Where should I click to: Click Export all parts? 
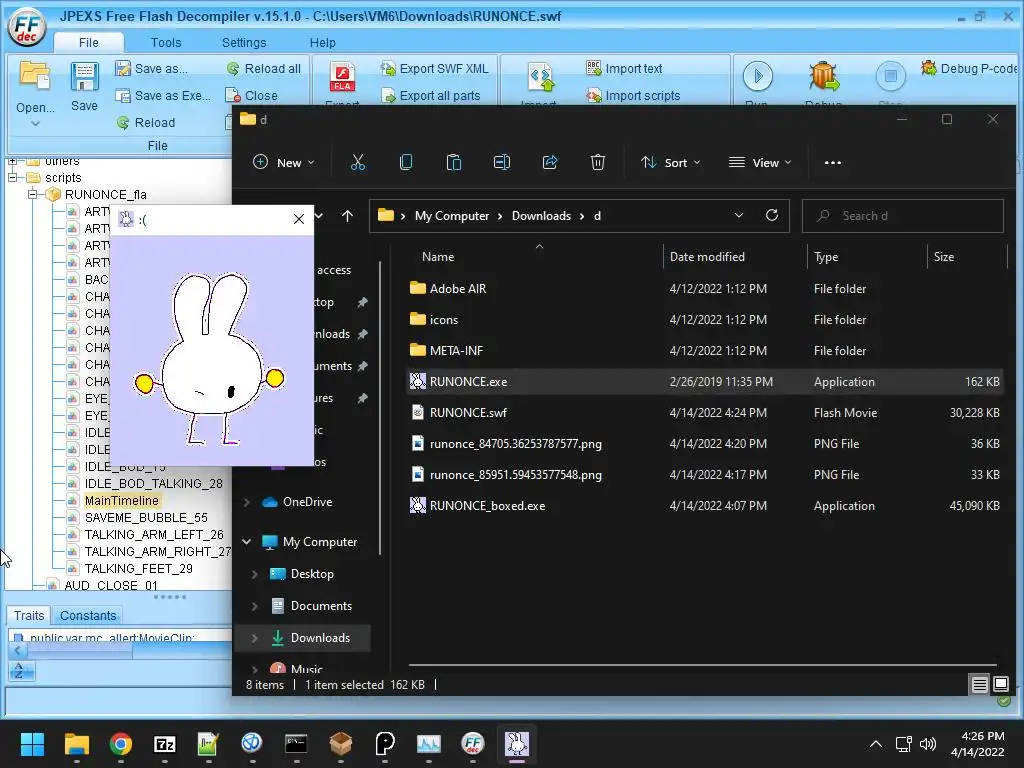tap(431, 95)
